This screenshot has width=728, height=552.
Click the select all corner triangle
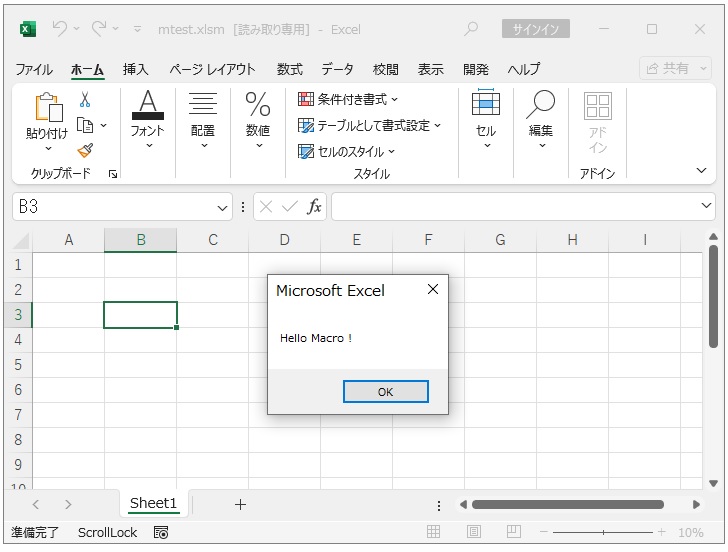point(20,240)
